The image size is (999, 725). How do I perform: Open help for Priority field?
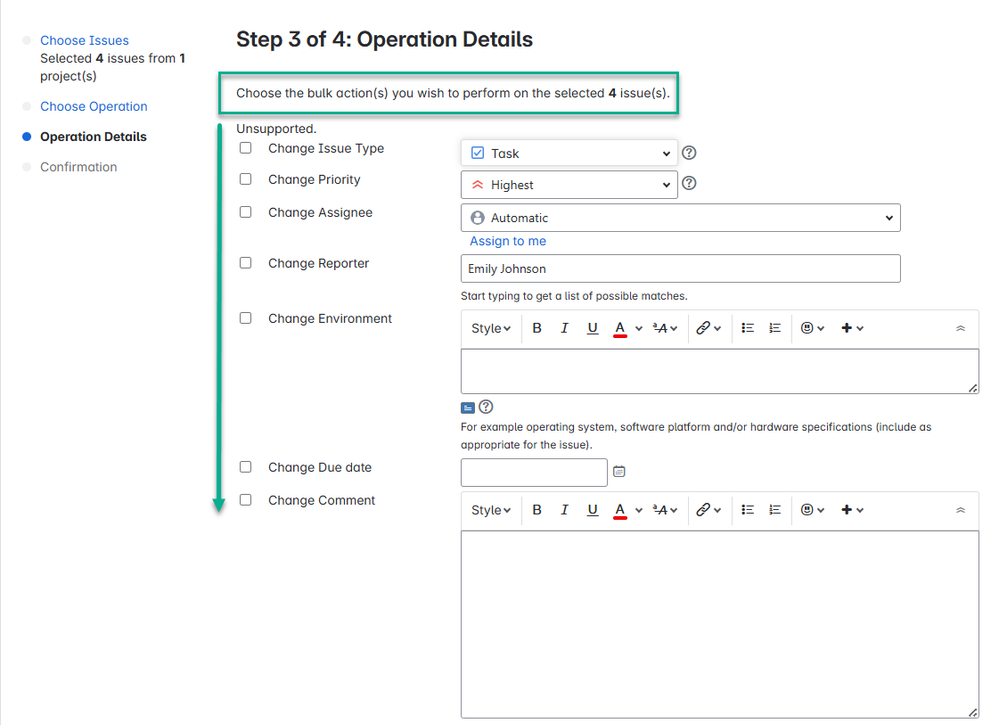(689, 183)
